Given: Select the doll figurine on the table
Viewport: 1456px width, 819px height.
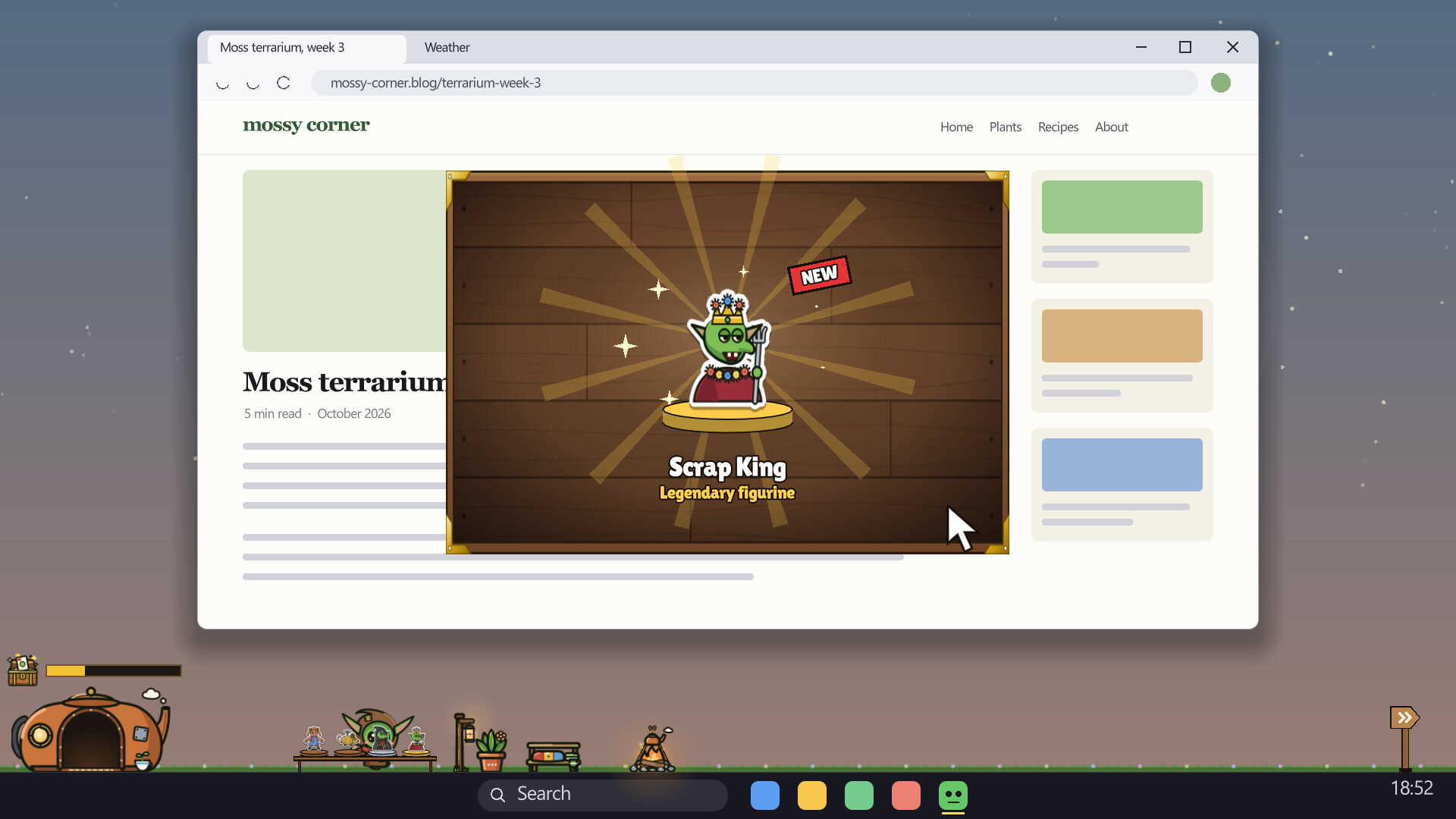Looking at the screenshot, I should pos(314,740).
